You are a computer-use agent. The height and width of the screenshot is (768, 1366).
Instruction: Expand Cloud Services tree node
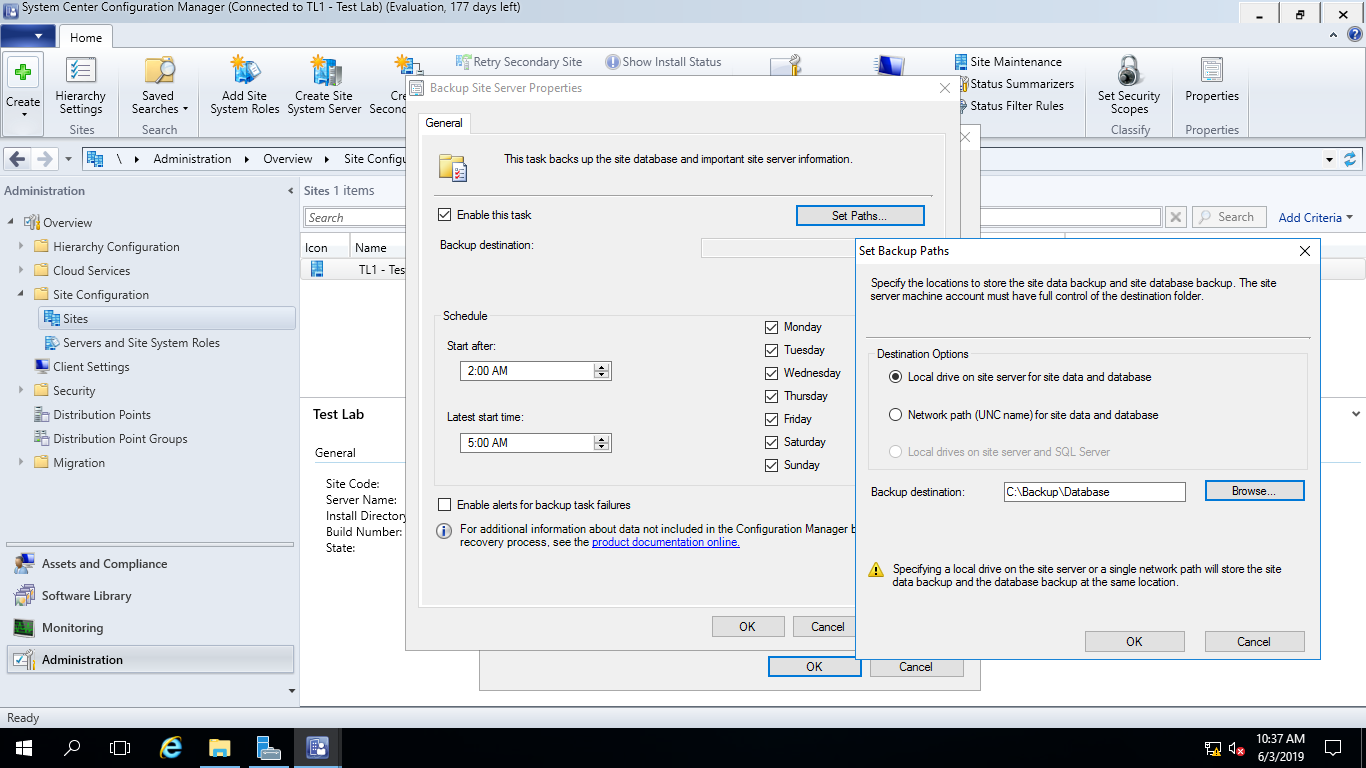point(21,271)
